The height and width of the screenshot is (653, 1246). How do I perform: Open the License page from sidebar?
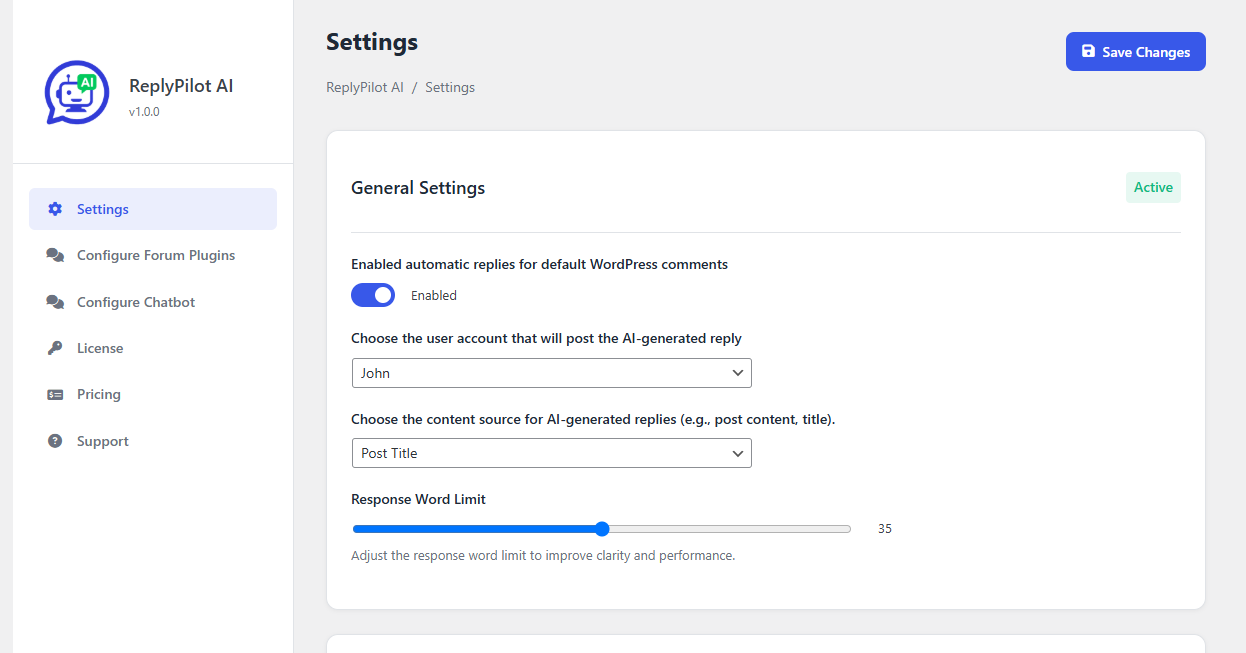coord(100,348)
